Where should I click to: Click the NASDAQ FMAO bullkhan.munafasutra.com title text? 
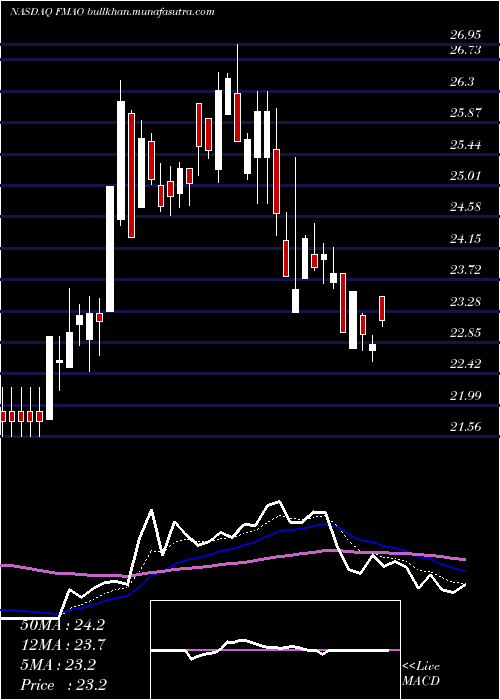tap(112, 12)
